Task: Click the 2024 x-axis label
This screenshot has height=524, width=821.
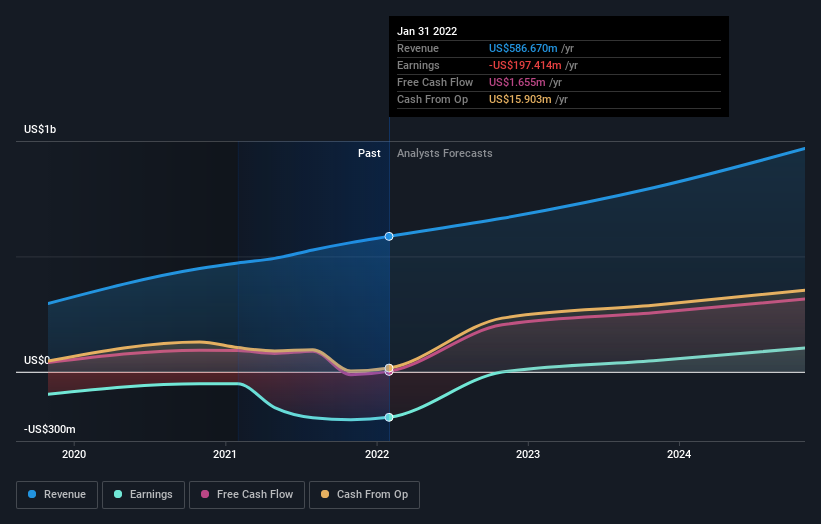Action: click(x=679, y=454)
